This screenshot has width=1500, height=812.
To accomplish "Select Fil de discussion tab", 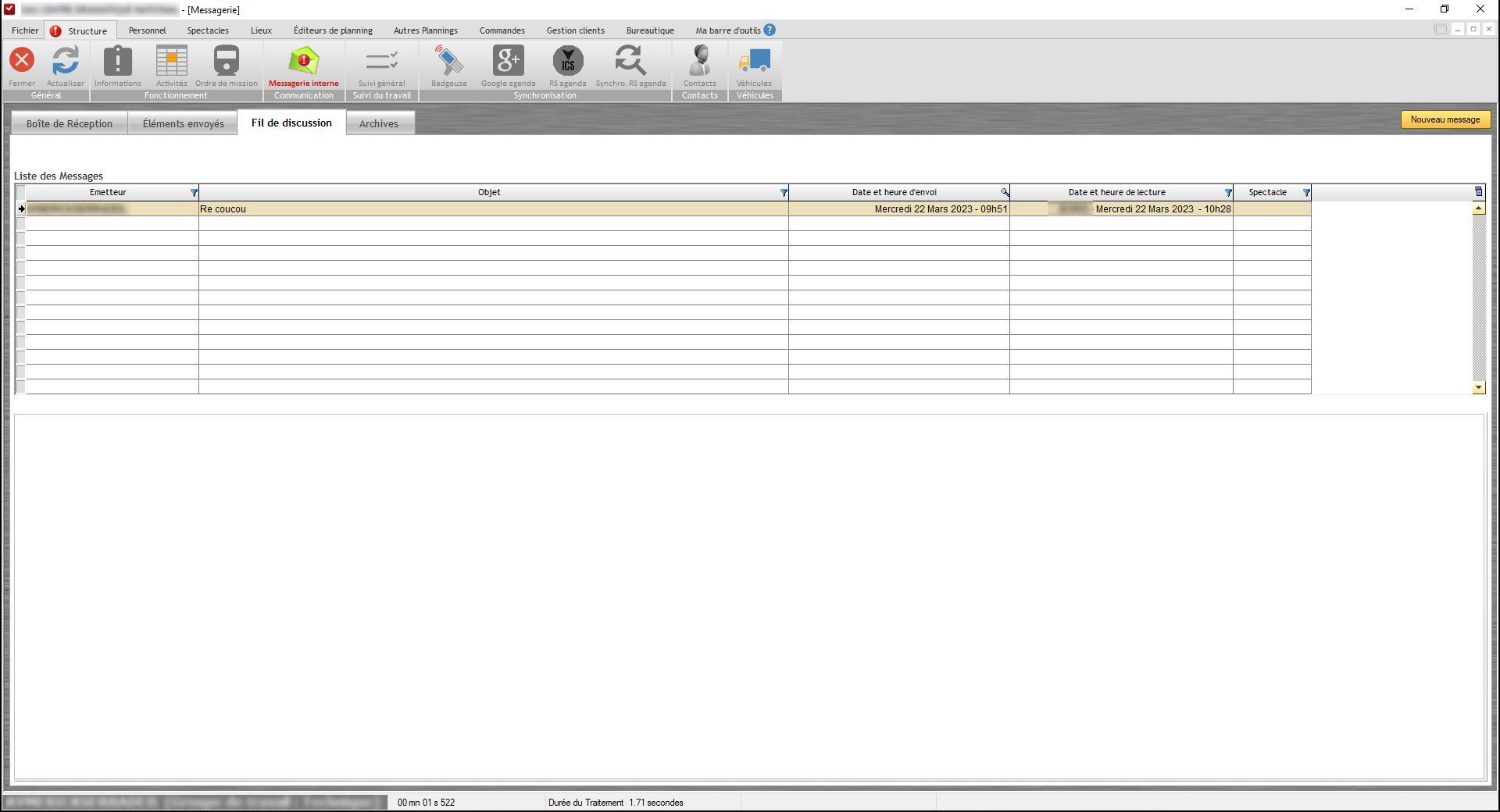I will tap(291, 123).
